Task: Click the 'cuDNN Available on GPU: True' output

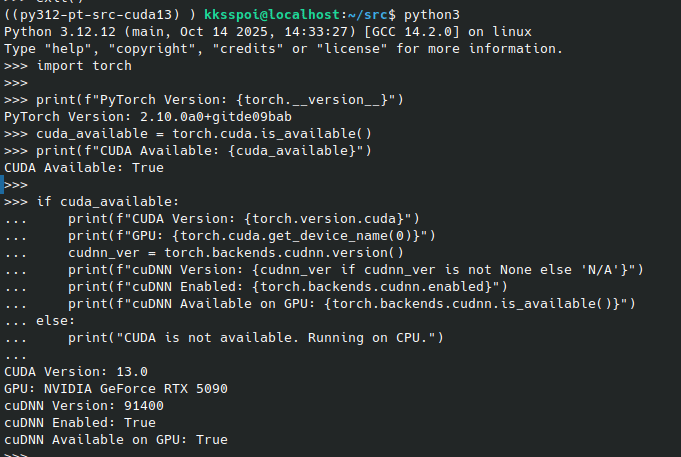Action: pos(116,439)
